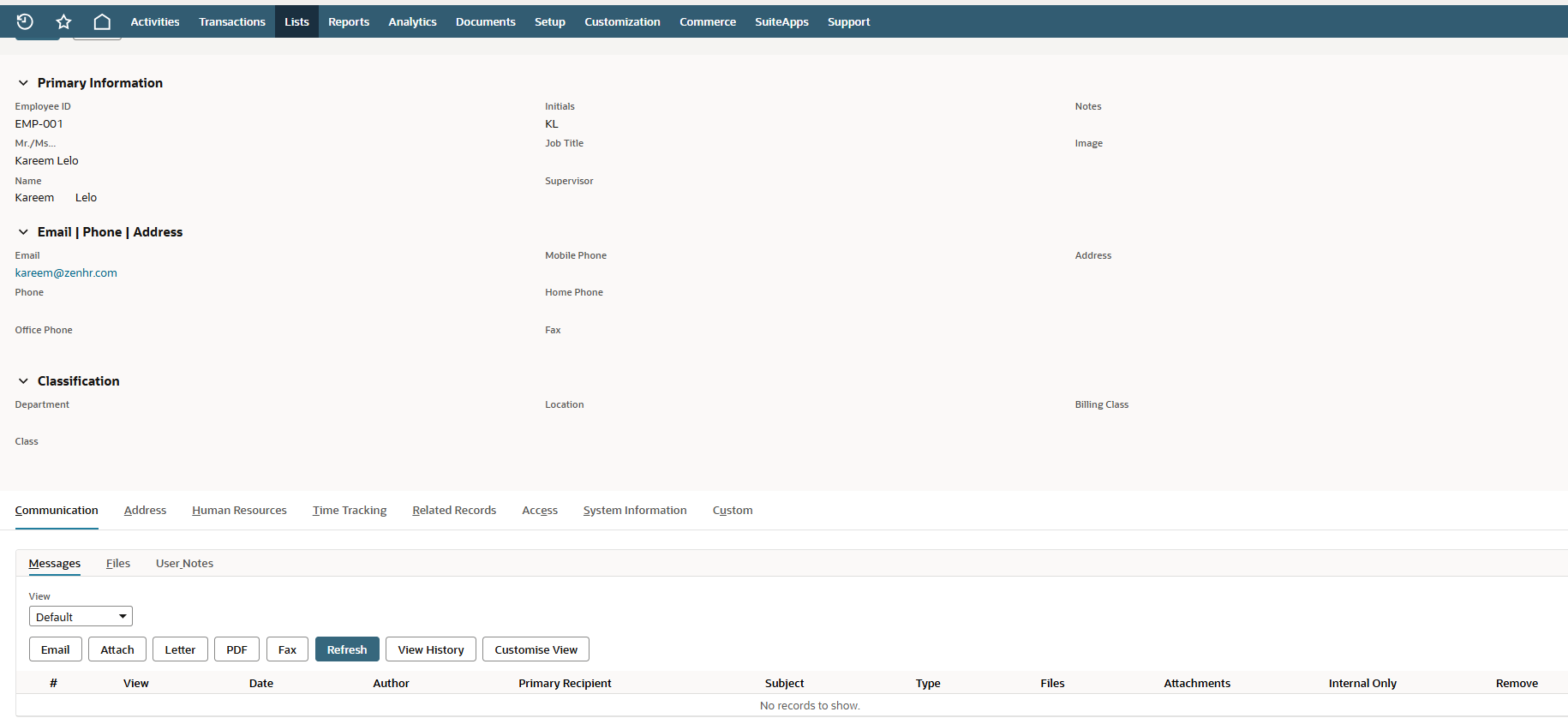Click the Attachments column header
The height and width of the screenshot is (718, 1568).
pos(1197,683)
